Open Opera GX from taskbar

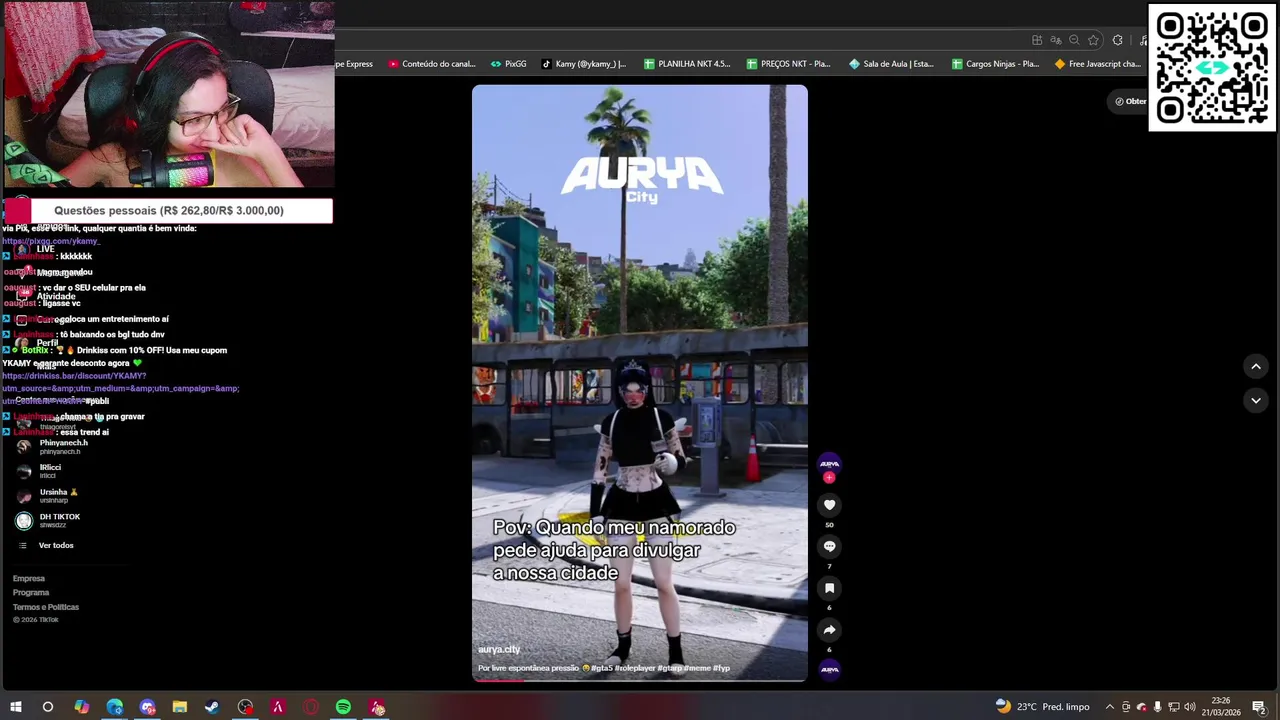tap(311, 707)
